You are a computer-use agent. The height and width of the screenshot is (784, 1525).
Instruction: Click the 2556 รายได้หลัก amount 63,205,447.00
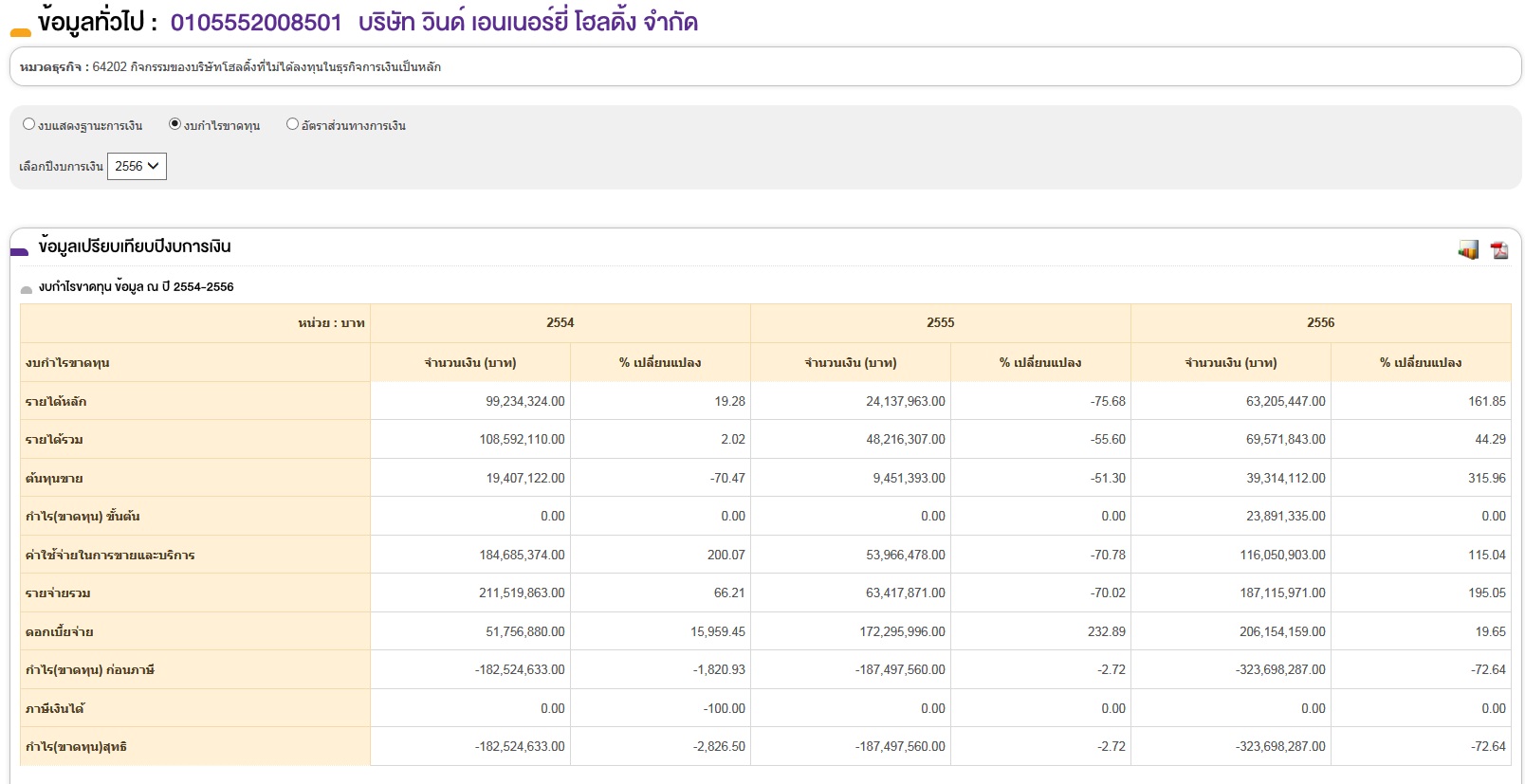[x=1285, y=402]
